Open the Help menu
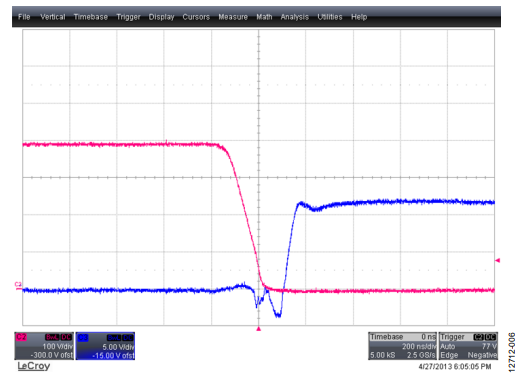This screenshot has width=522, height=376. click(x=359, y=17)
